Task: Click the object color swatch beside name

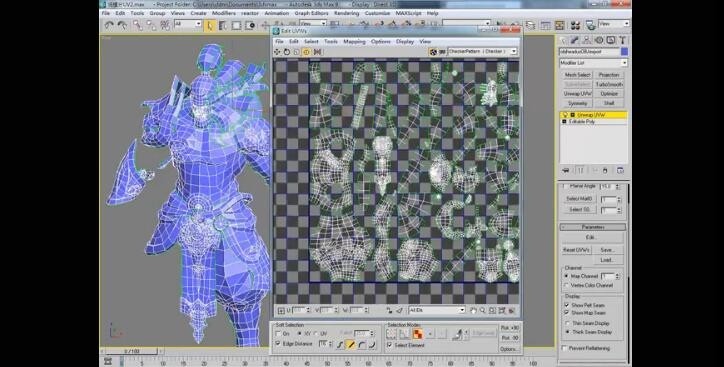Action: 624,52
